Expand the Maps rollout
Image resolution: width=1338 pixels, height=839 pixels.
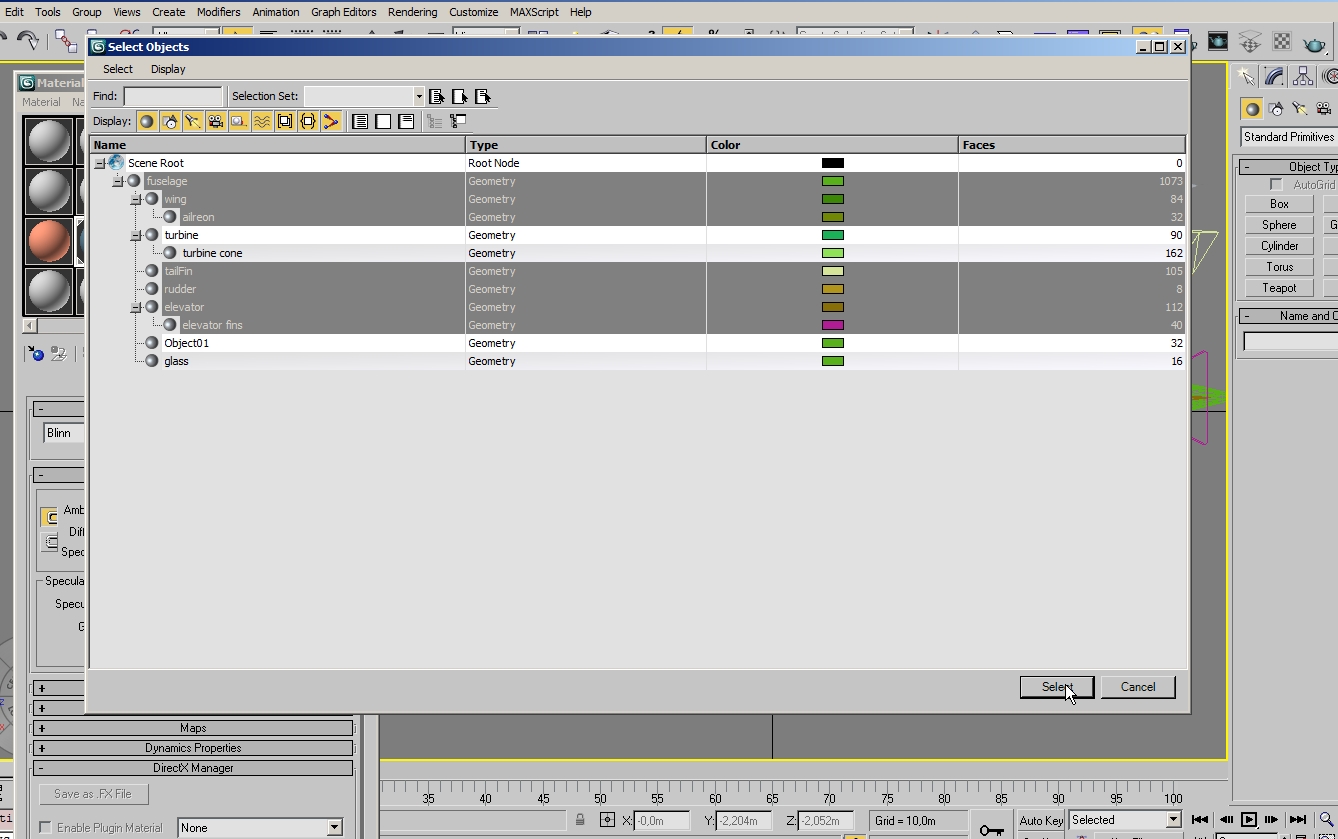193,728
